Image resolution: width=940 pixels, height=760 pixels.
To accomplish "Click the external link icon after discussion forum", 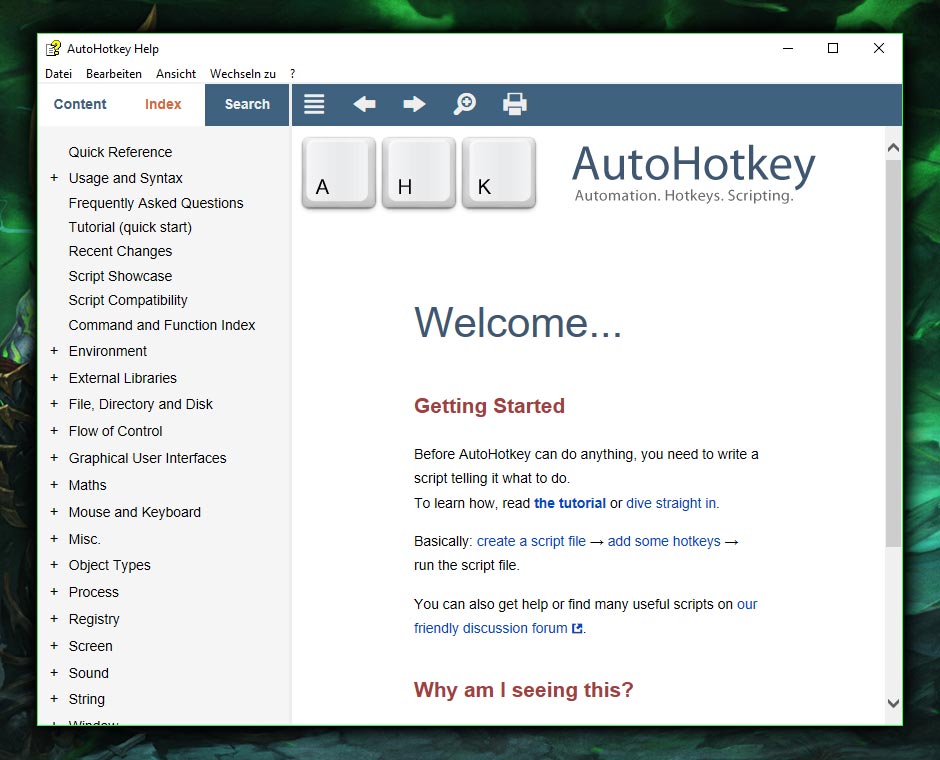I will (x=577, y=628).
